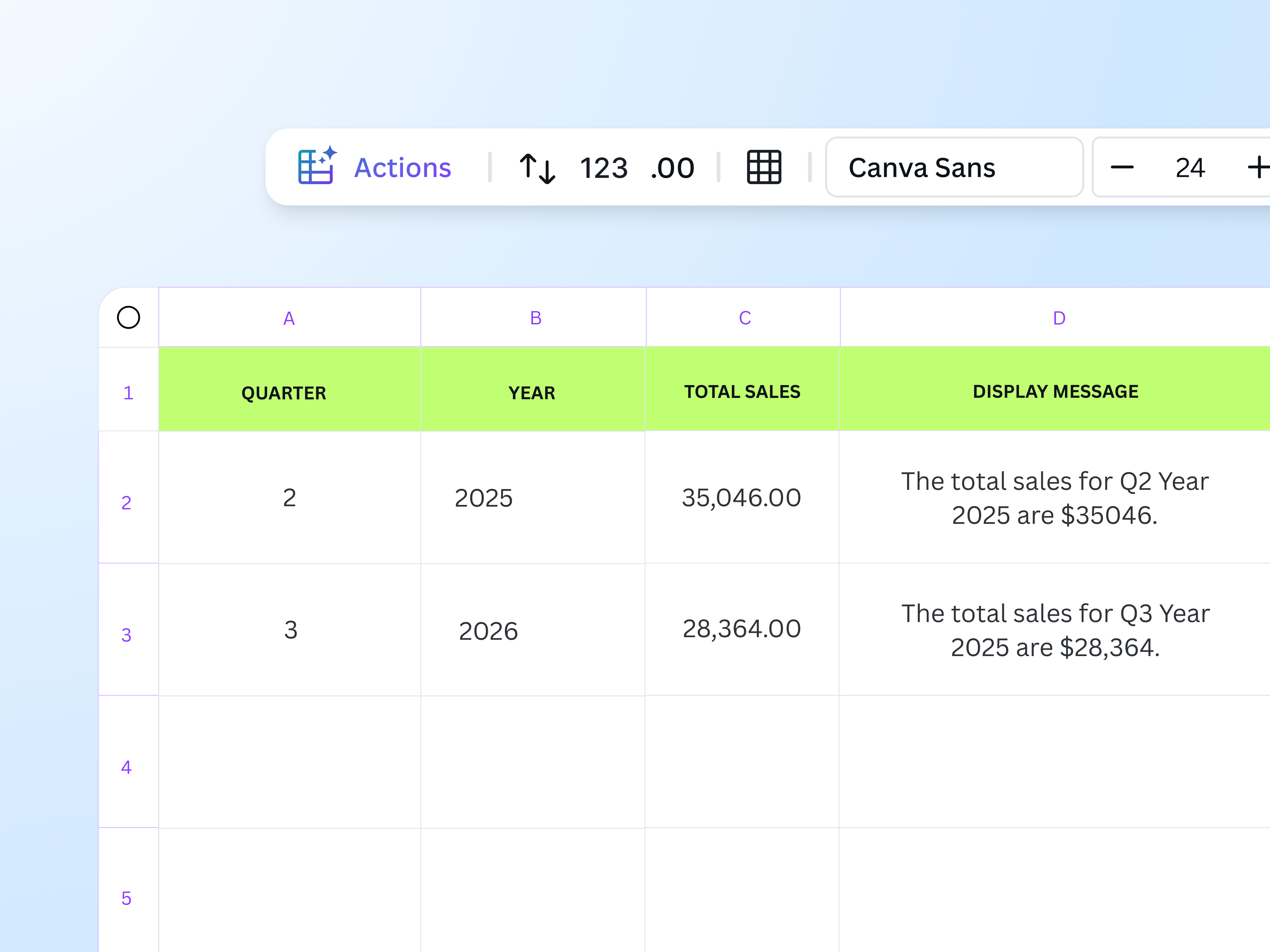Decrease font size with the minus button
Image resolution: width=1270 pixels, height=952 pixels.
(x=1122, y=167)
